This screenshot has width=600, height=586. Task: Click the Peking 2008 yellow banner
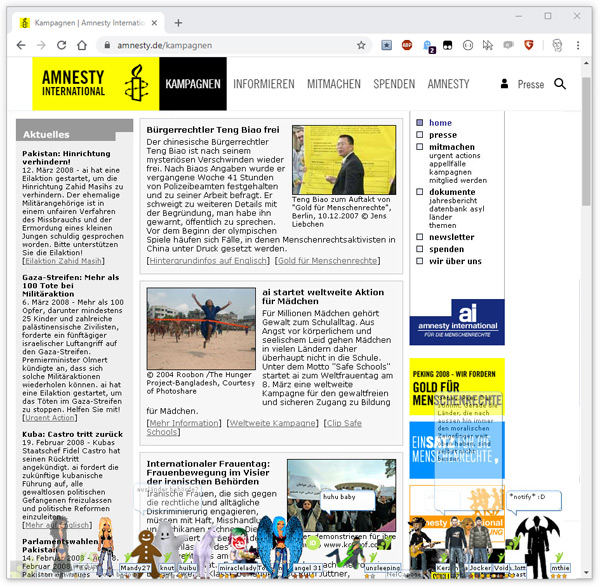tap(457, 387)
